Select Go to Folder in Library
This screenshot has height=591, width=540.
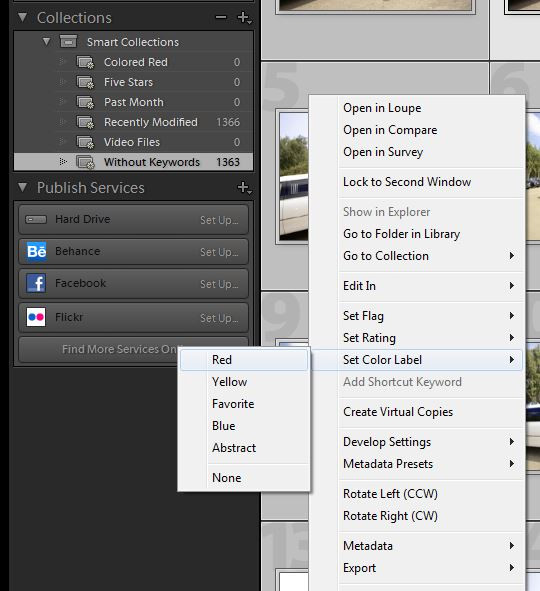[417, 234]
